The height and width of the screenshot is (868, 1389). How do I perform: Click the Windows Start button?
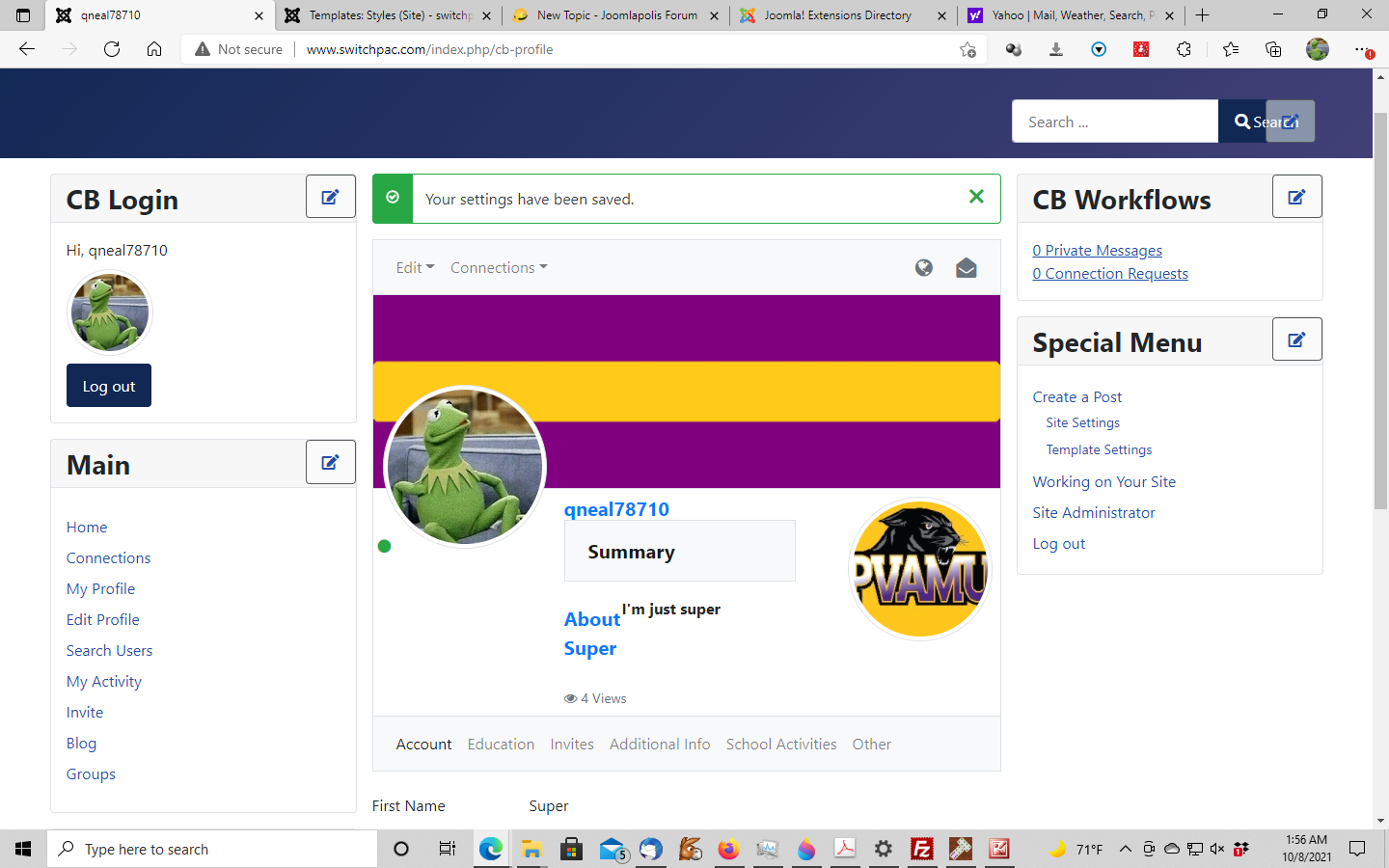click(23, 849)
